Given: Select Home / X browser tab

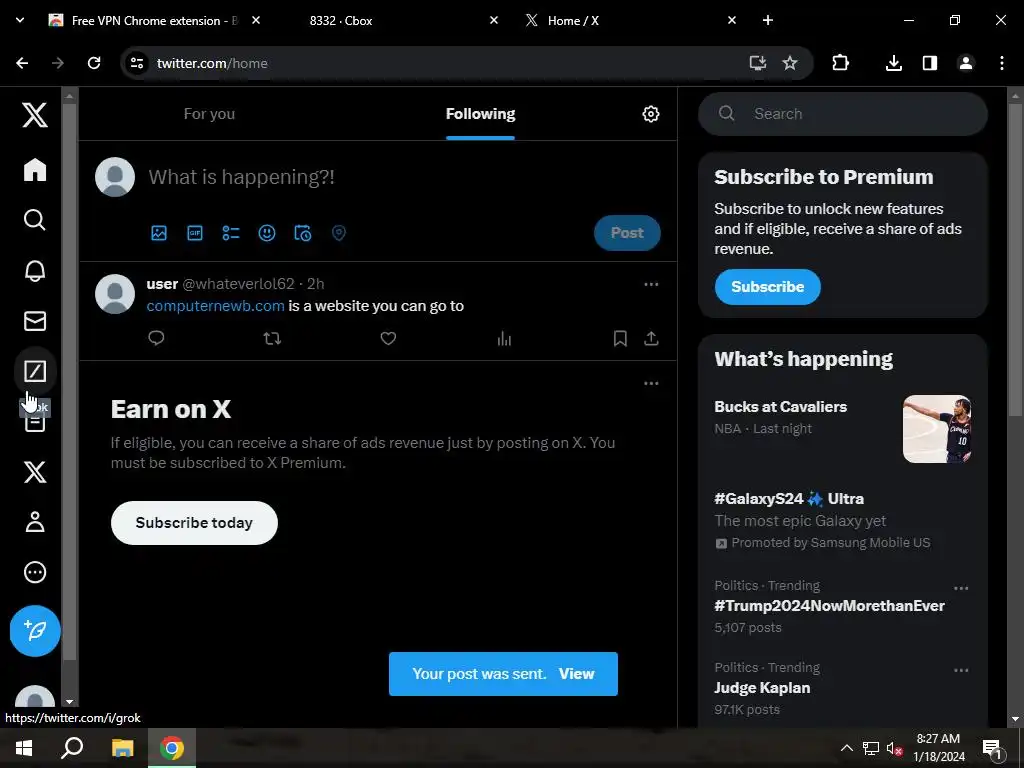Looking at the screenshot, I should click(x=573, y=20).
